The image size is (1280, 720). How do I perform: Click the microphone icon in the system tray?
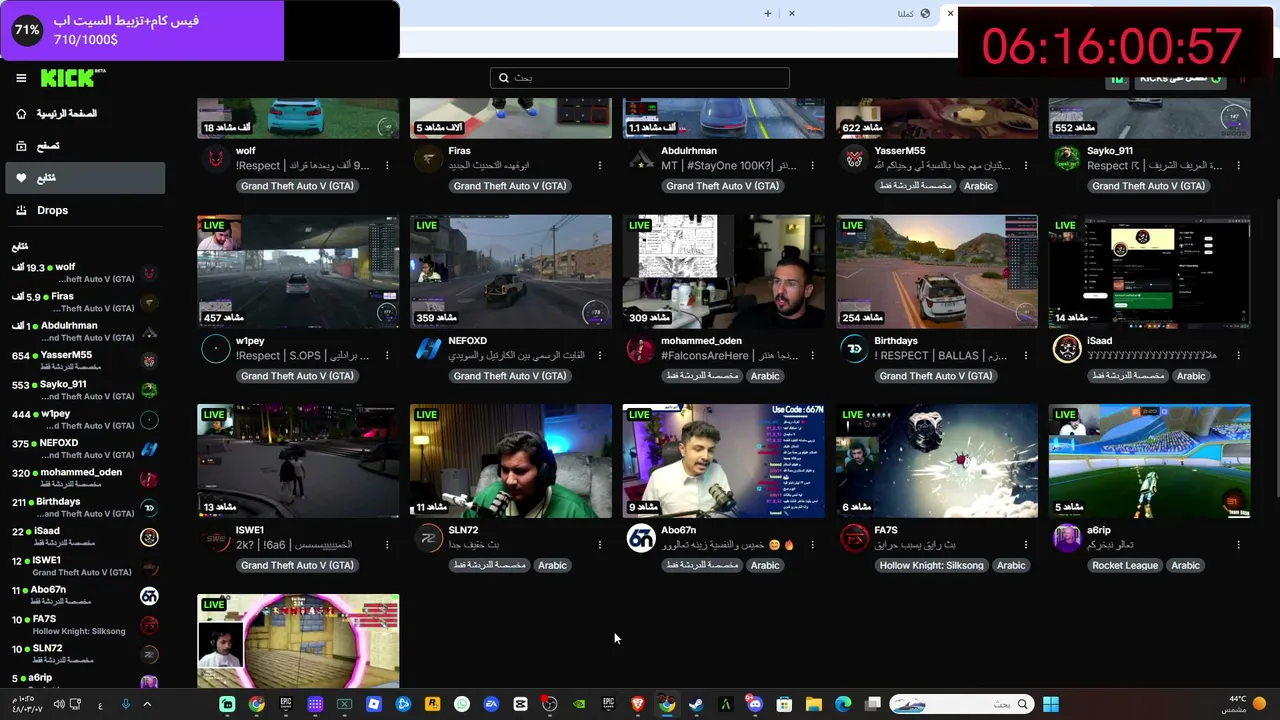[125, 704]
